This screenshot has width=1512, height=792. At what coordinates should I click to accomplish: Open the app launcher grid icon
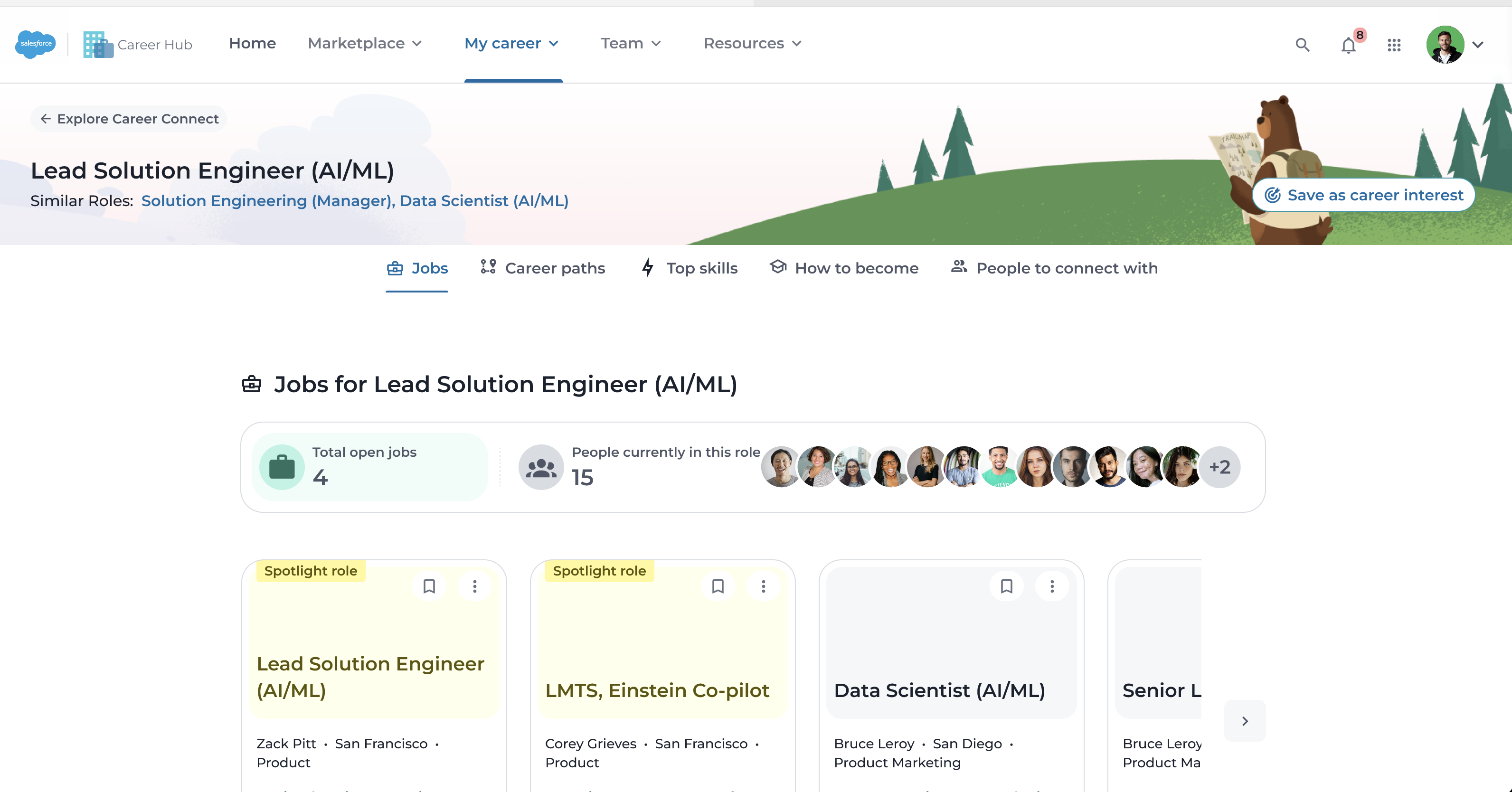tap(1394, 45)
